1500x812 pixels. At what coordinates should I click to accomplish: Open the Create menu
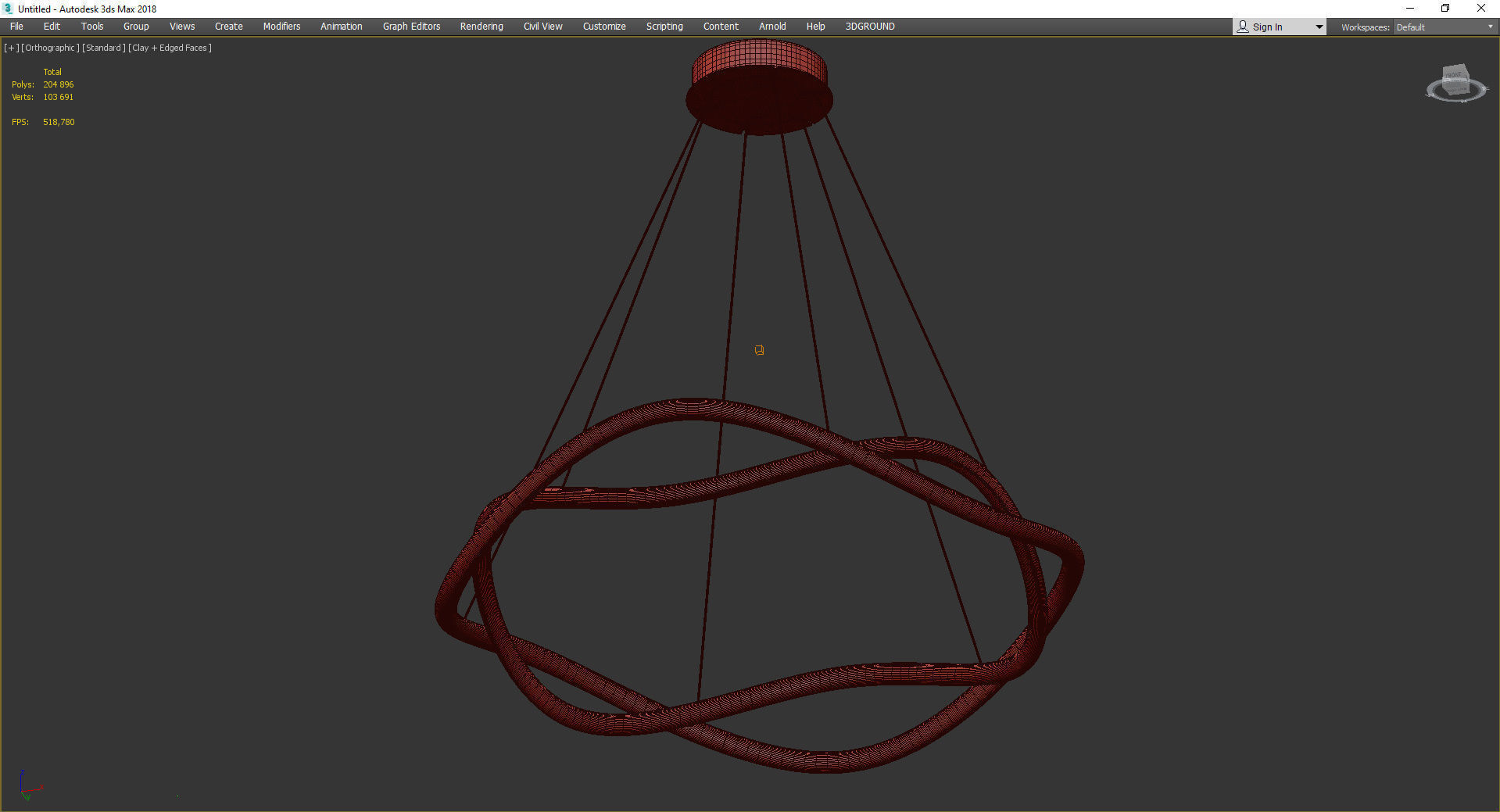pos(229,27)
